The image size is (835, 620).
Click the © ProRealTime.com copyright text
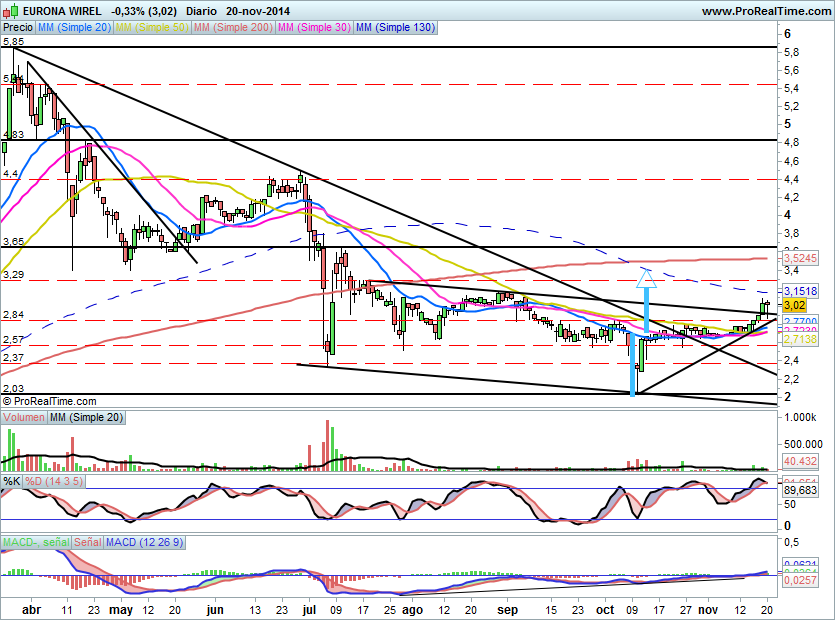click(x=51, y=400)
